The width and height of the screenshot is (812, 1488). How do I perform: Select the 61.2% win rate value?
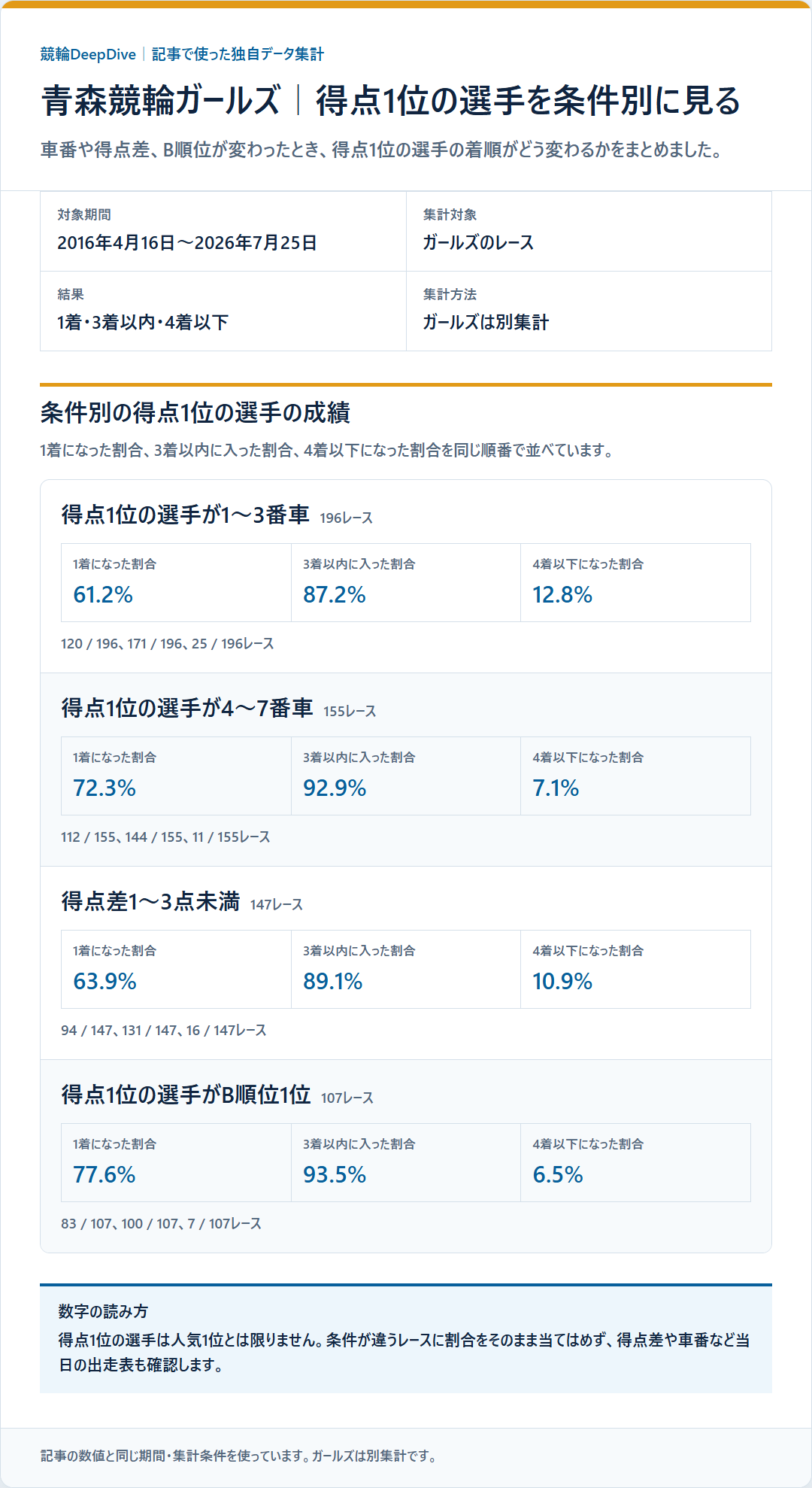(103, 595)
